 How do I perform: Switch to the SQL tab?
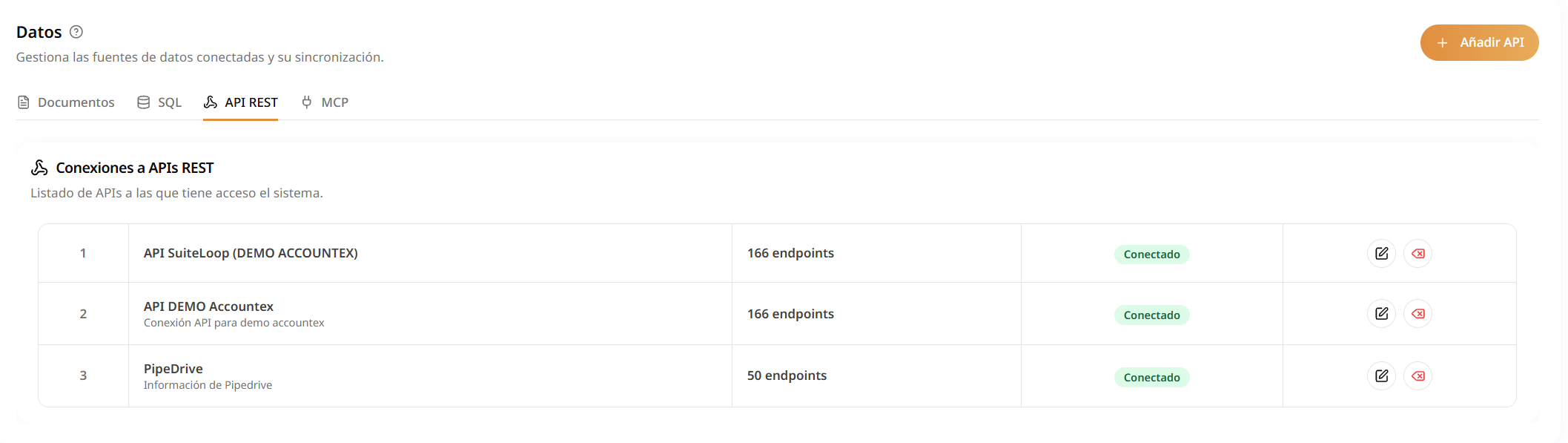pyautogui.click(x=159, y=102)
